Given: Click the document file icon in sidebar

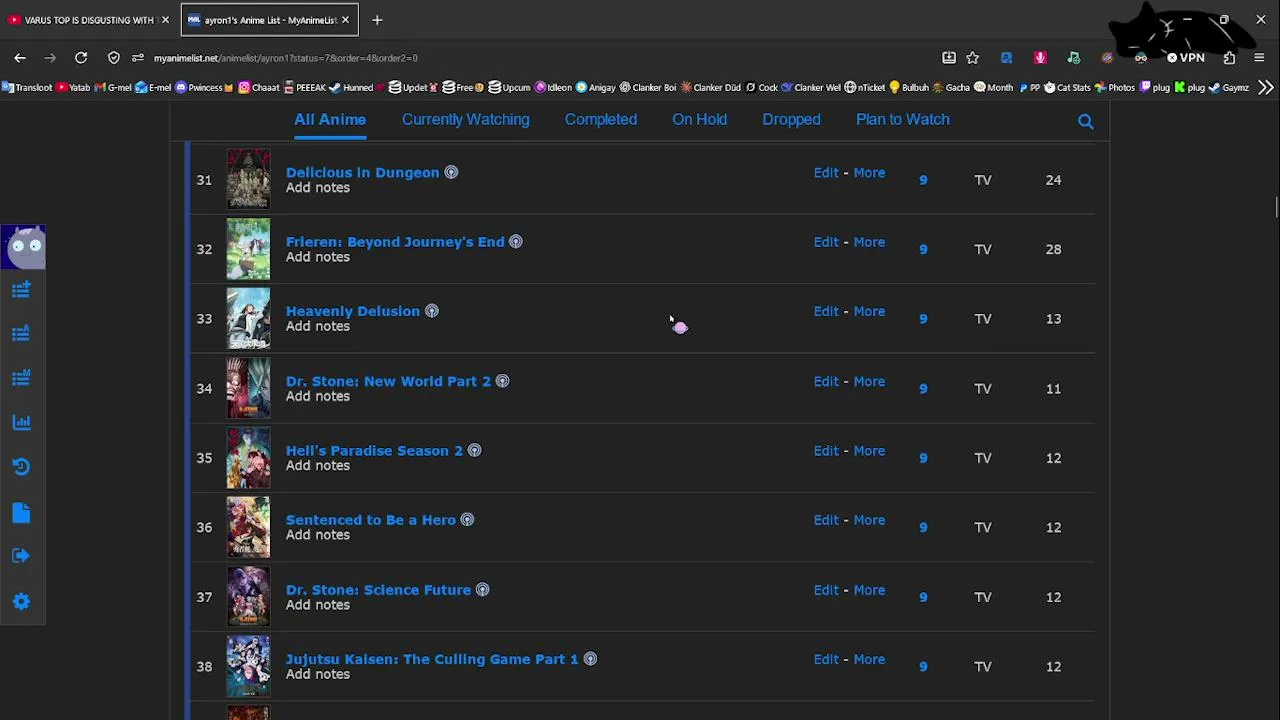Looking at the screenshot, I should point(21,513).
